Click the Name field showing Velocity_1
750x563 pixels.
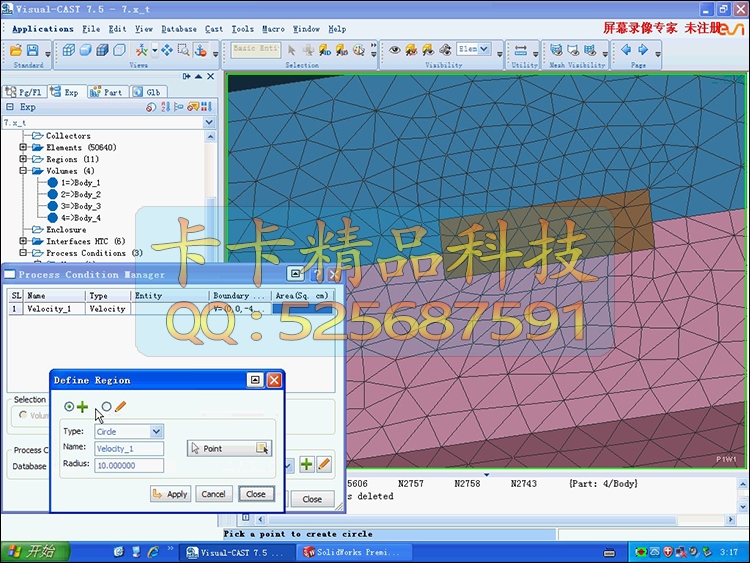coord(129,449)
